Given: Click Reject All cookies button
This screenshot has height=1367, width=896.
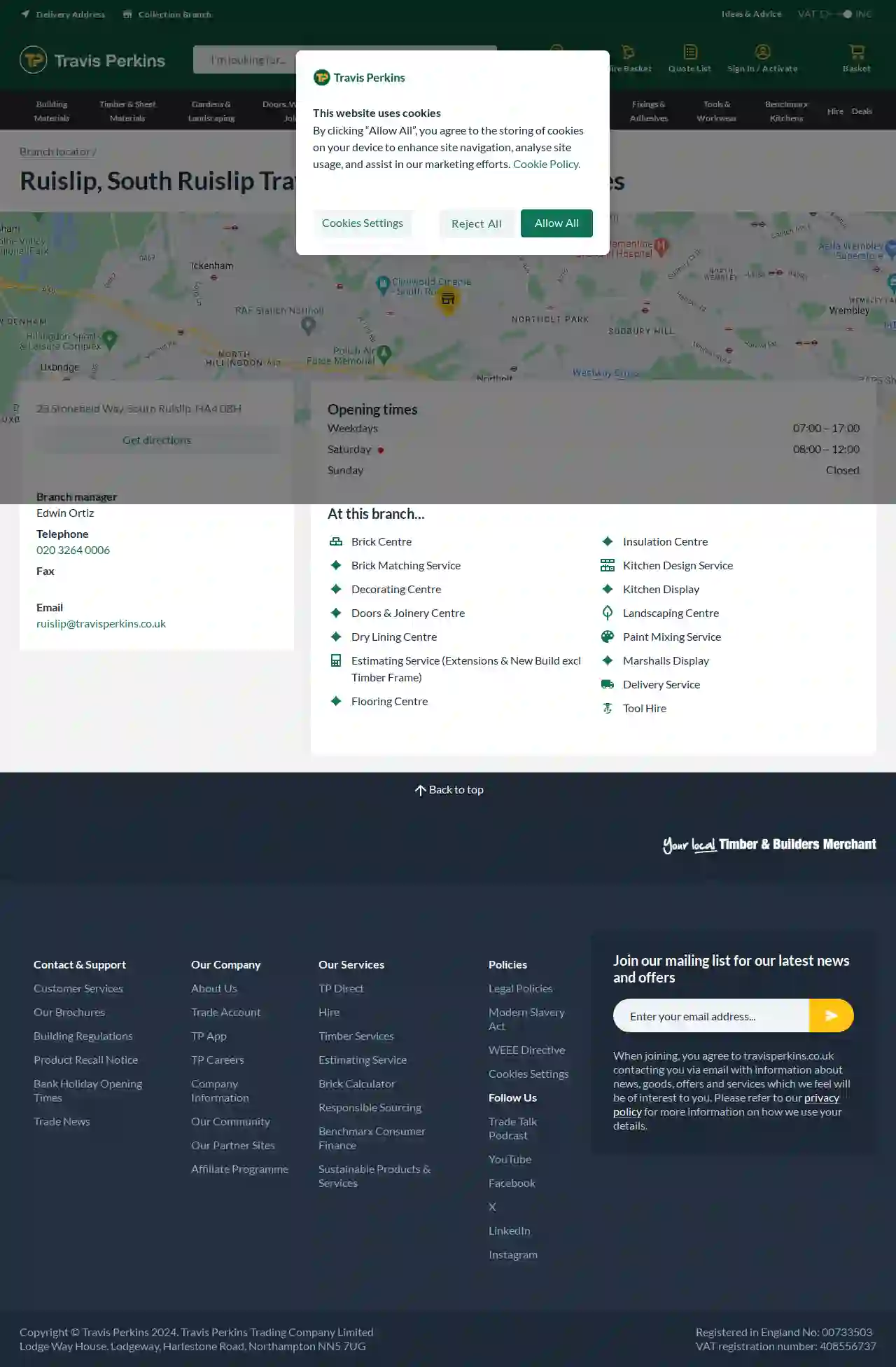Looking at the screenshot, I should pos(477,223).
